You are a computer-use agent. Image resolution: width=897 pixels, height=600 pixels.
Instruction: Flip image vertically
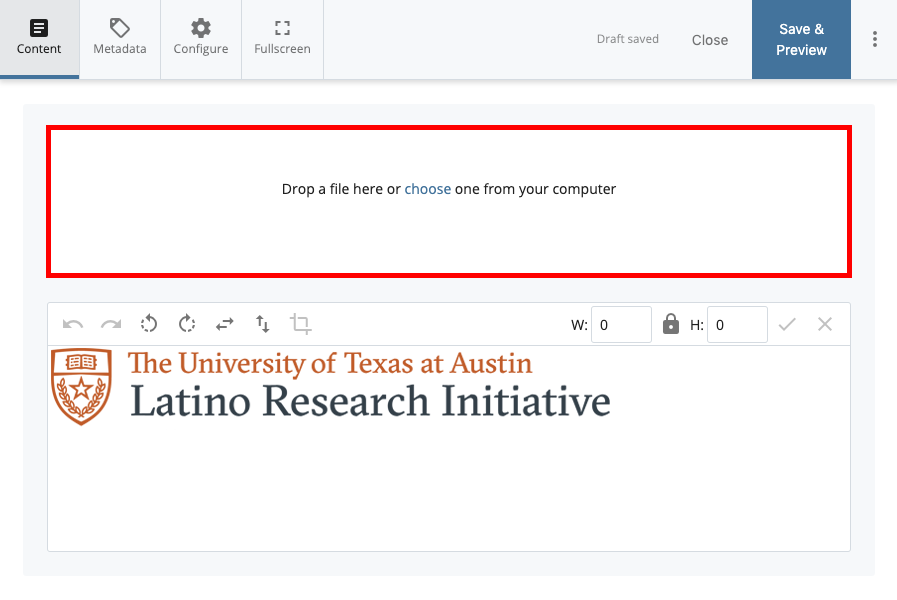[x=263, y=324]
